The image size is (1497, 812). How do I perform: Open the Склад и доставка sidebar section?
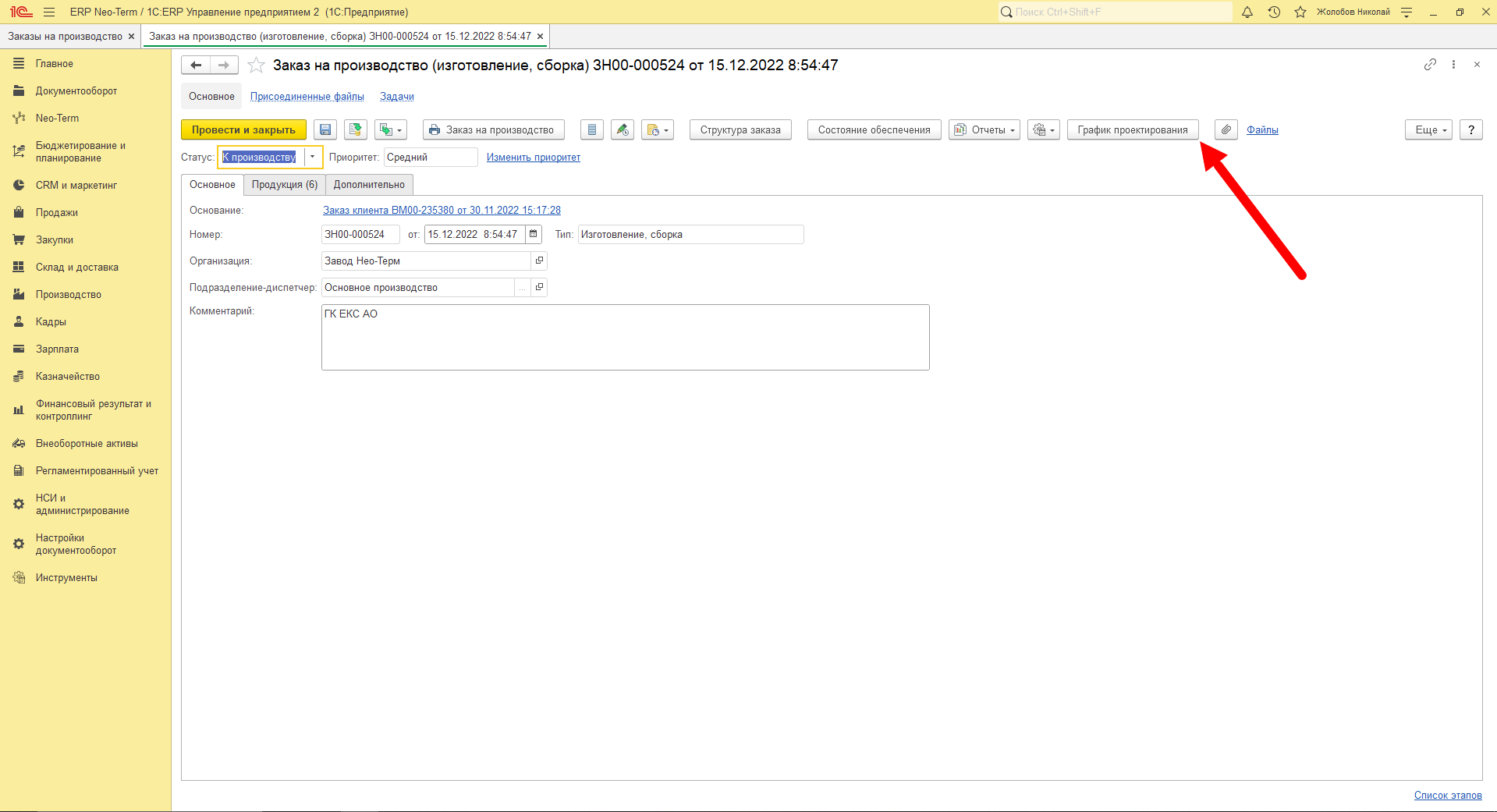pyautogui.click(x=77, y=268)
